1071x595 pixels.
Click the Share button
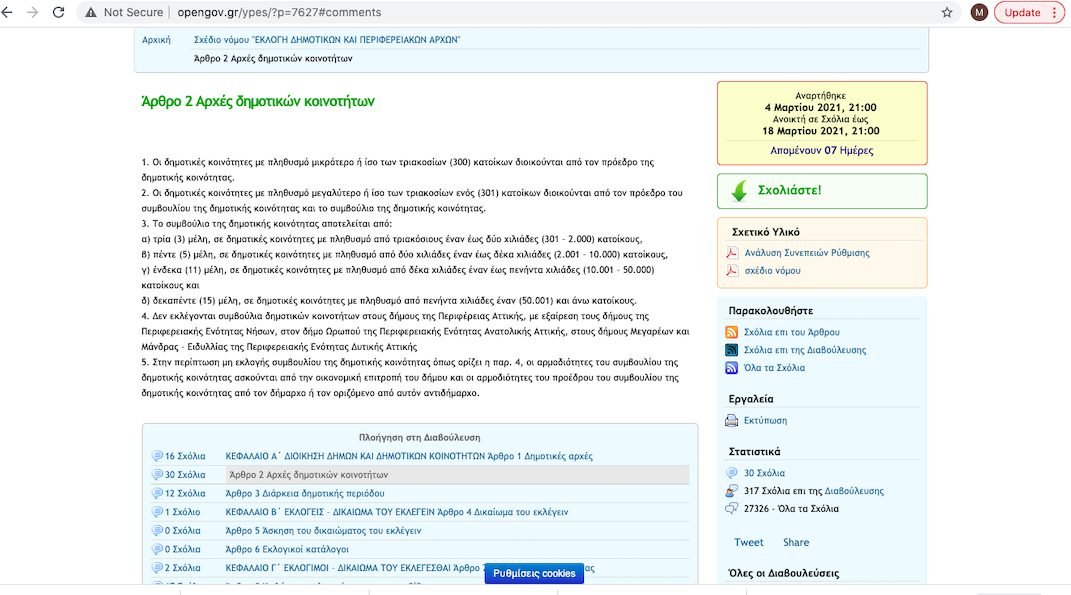coord(796,542)
